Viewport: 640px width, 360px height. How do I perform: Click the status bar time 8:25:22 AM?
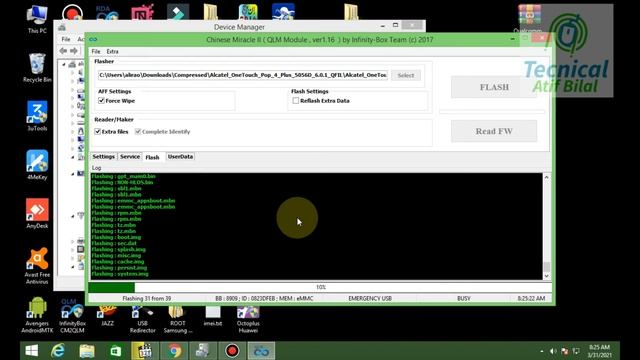click(531, 299)
